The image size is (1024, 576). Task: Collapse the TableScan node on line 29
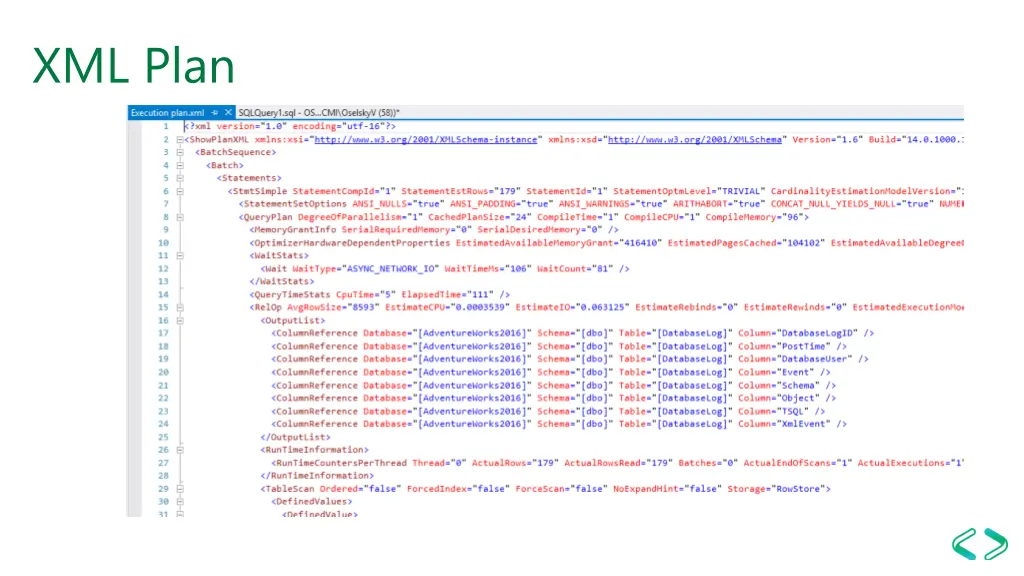pos(179,489)
